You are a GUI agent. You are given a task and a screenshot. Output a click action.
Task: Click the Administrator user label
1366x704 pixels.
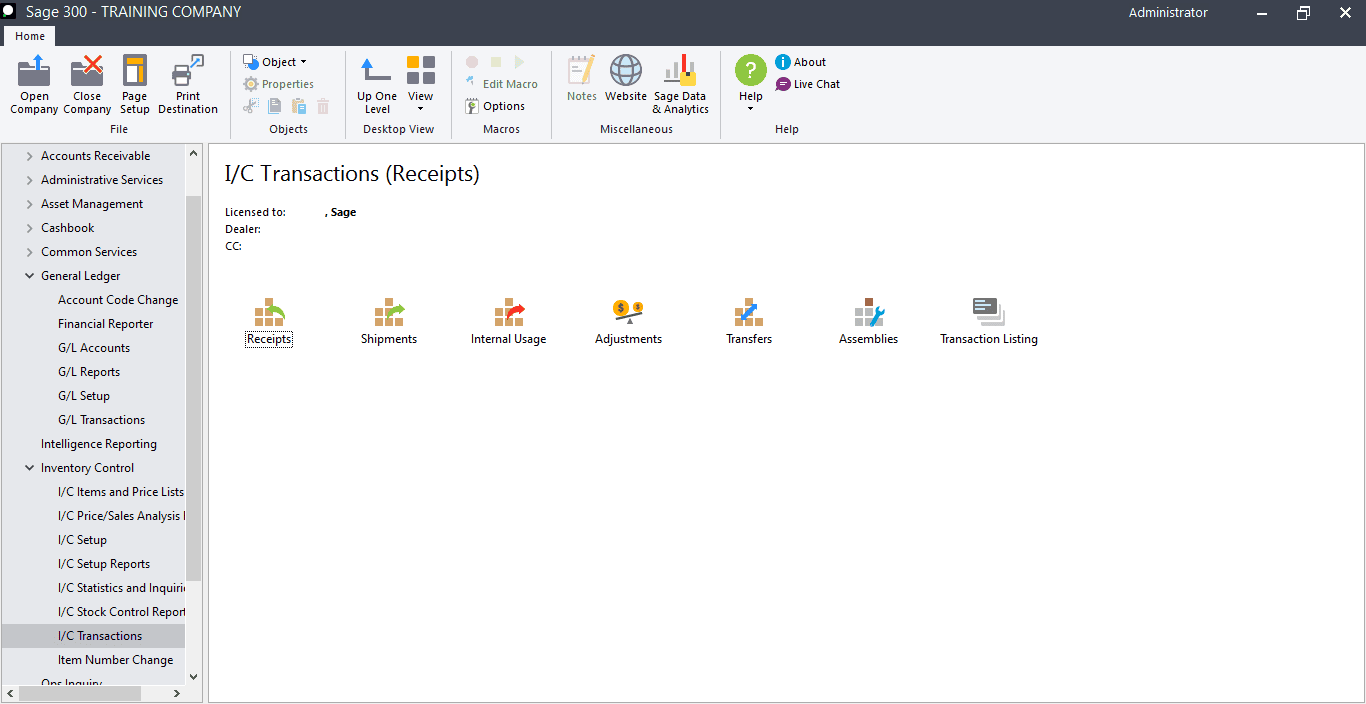pyautogui.click(x=1168, y=13)
